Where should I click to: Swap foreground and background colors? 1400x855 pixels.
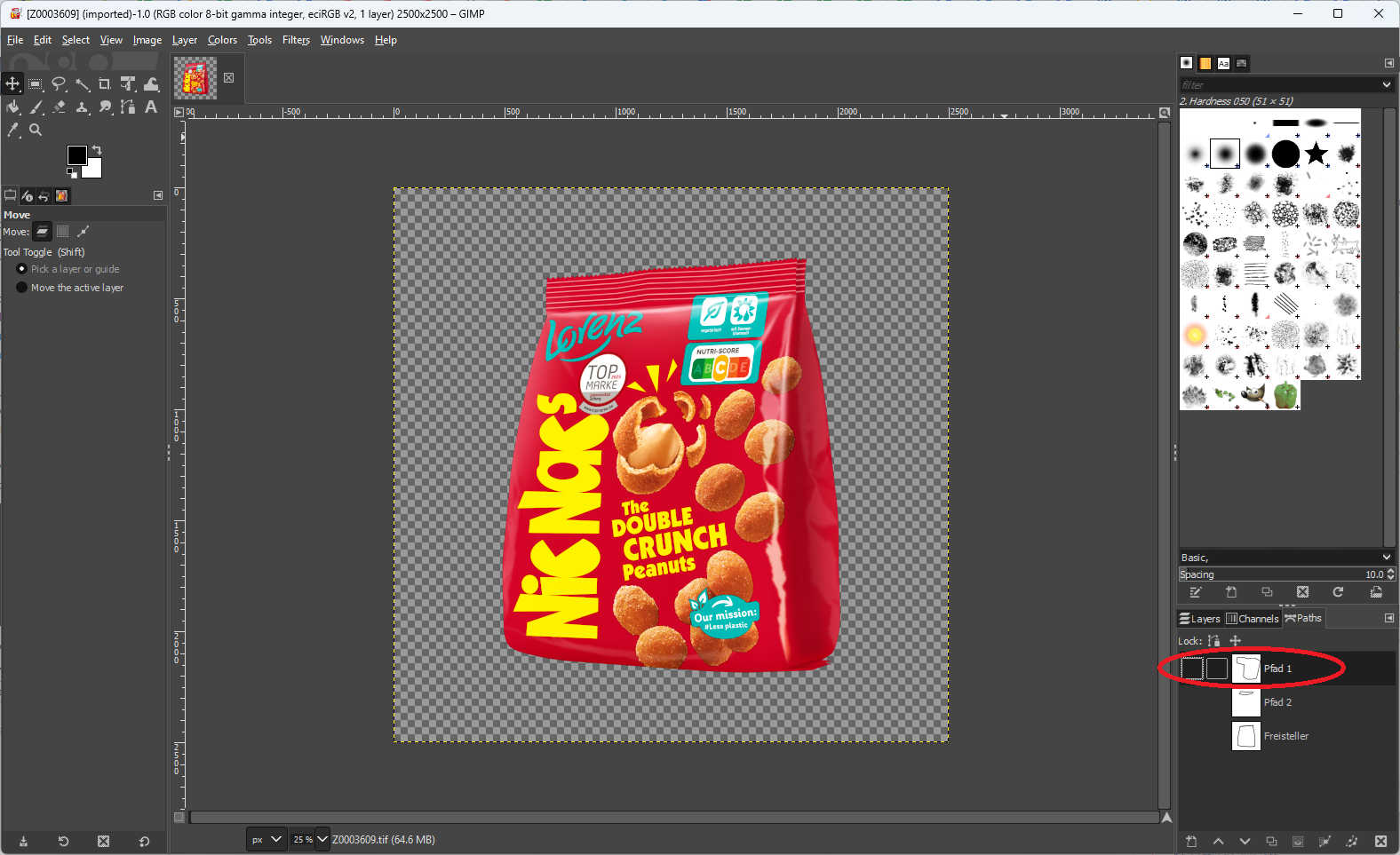97,149
